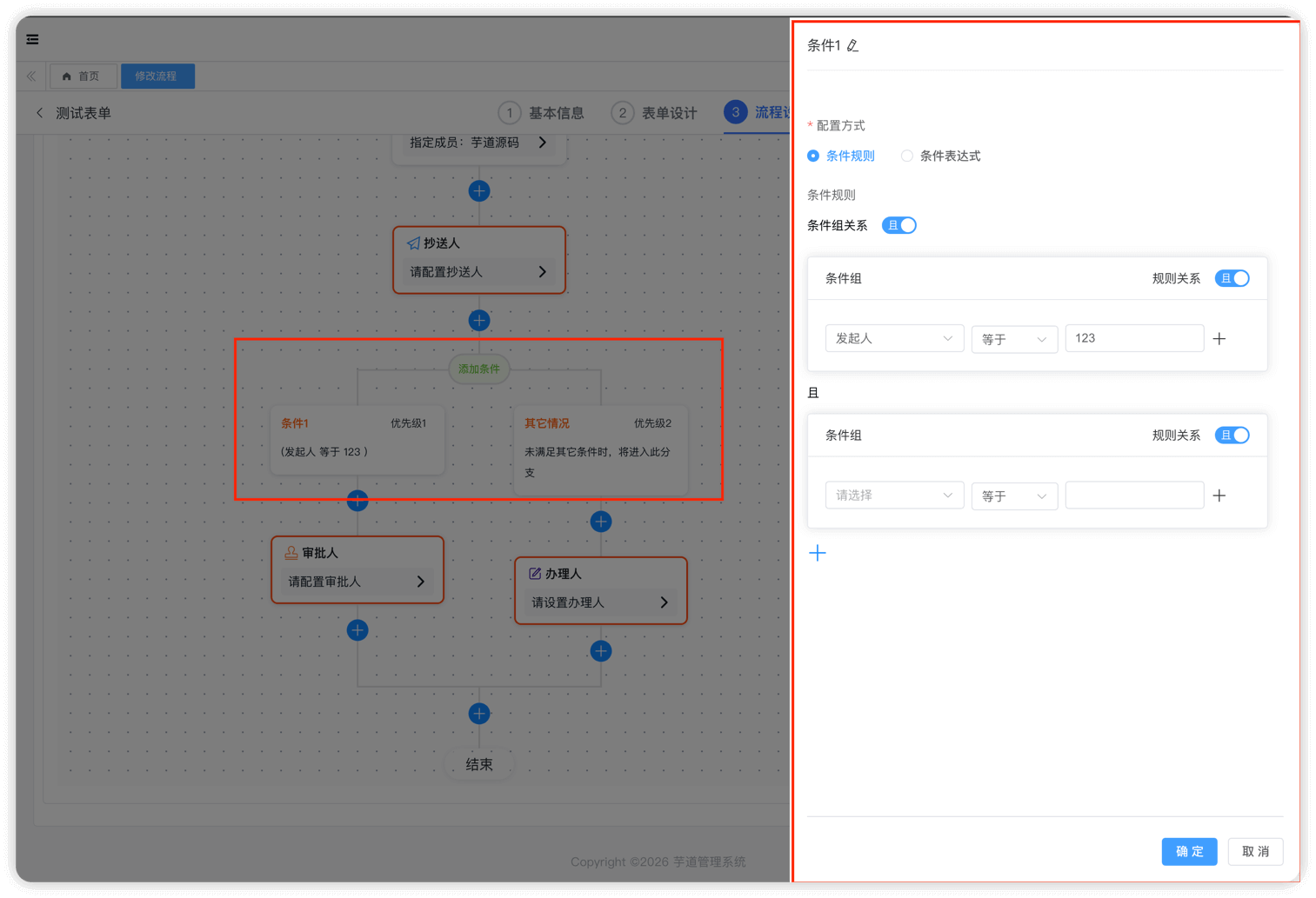This screenshot has height=898, width=1316.
Task: Click the blue plus to add condition group
Action: point(818,553)
